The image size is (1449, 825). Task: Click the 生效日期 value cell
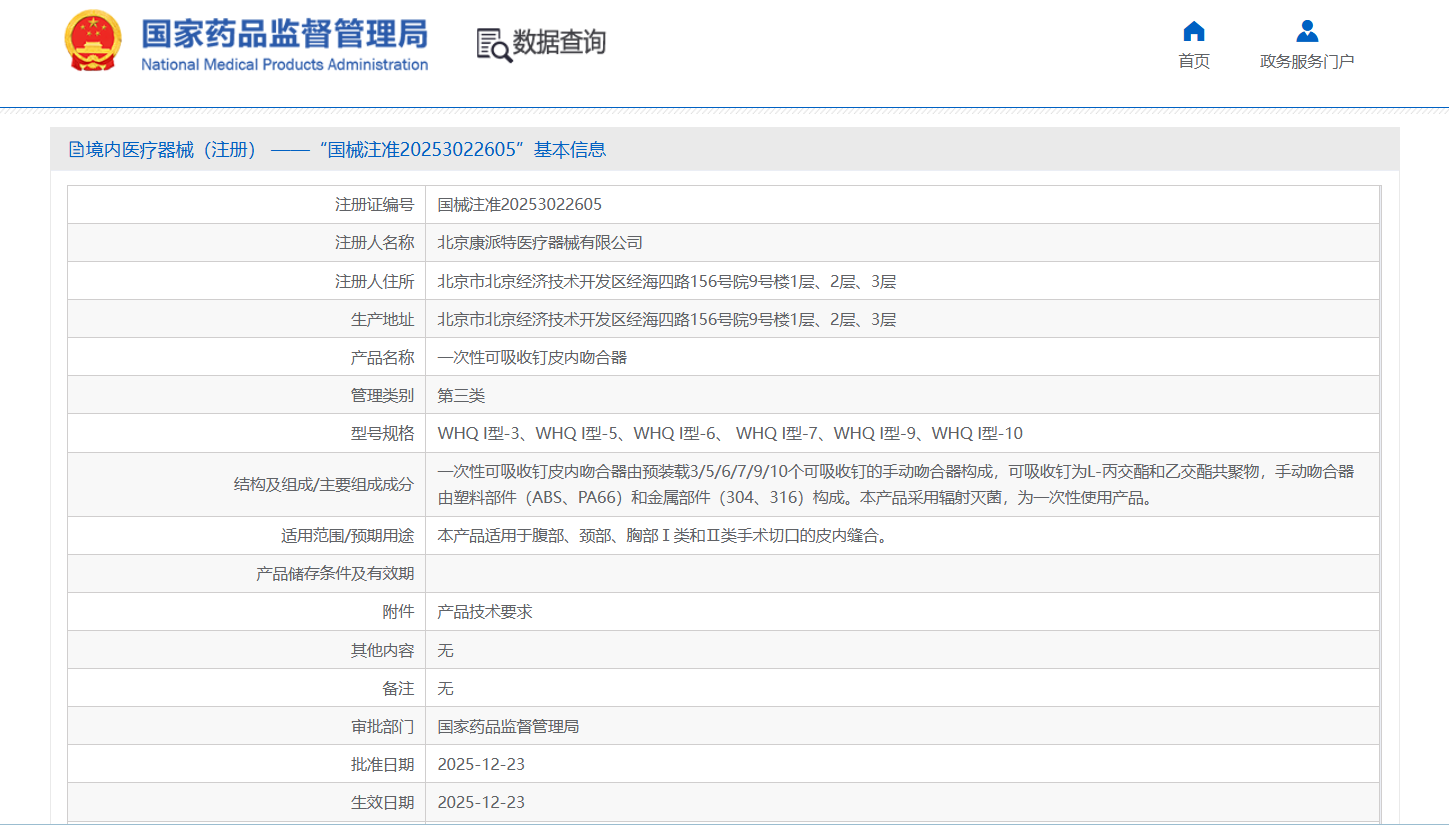(x=481, y=803)
